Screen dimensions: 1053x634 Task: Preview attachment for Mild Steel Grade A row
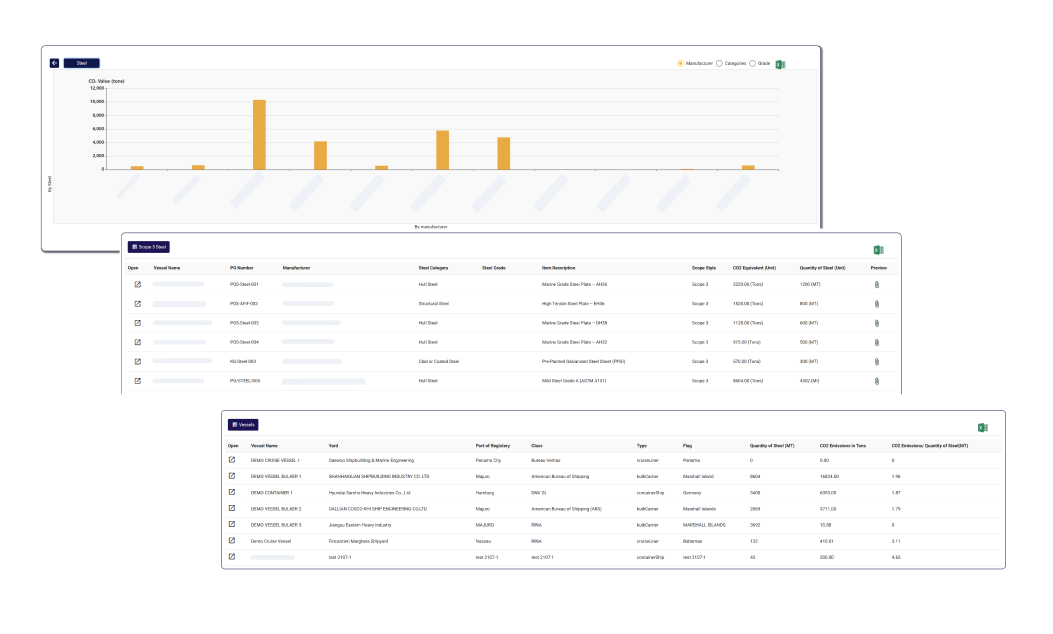click(876, 381)
